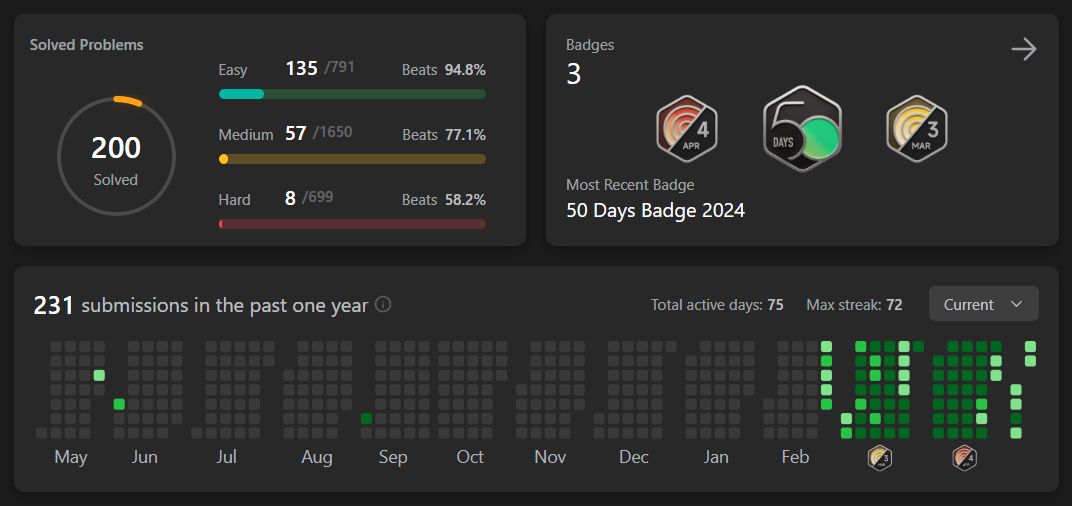Click the 50 Days Badge 2024 text

tap(655, 211)
